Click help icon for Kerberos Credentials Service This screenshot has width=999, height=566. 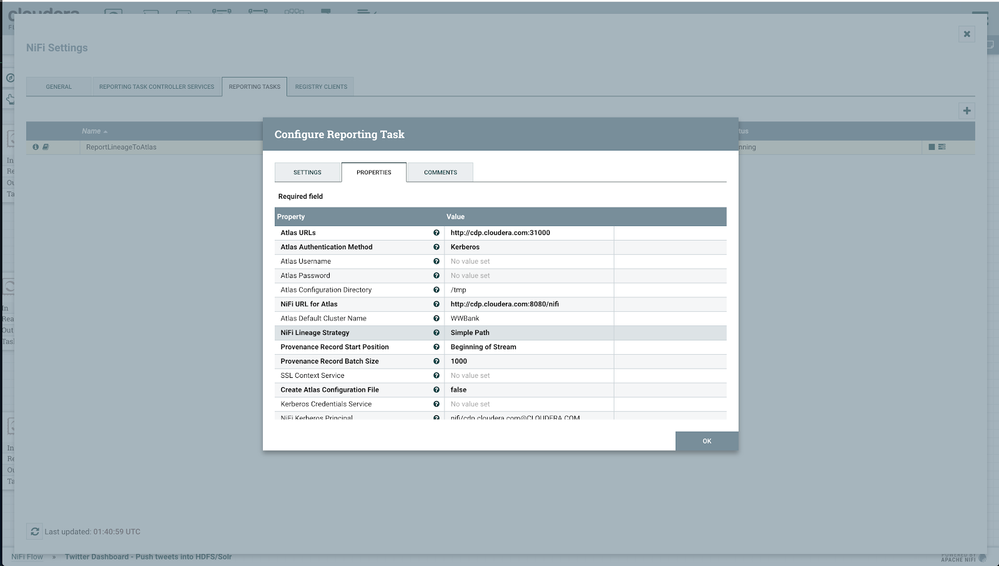click(x=436, y=404)
